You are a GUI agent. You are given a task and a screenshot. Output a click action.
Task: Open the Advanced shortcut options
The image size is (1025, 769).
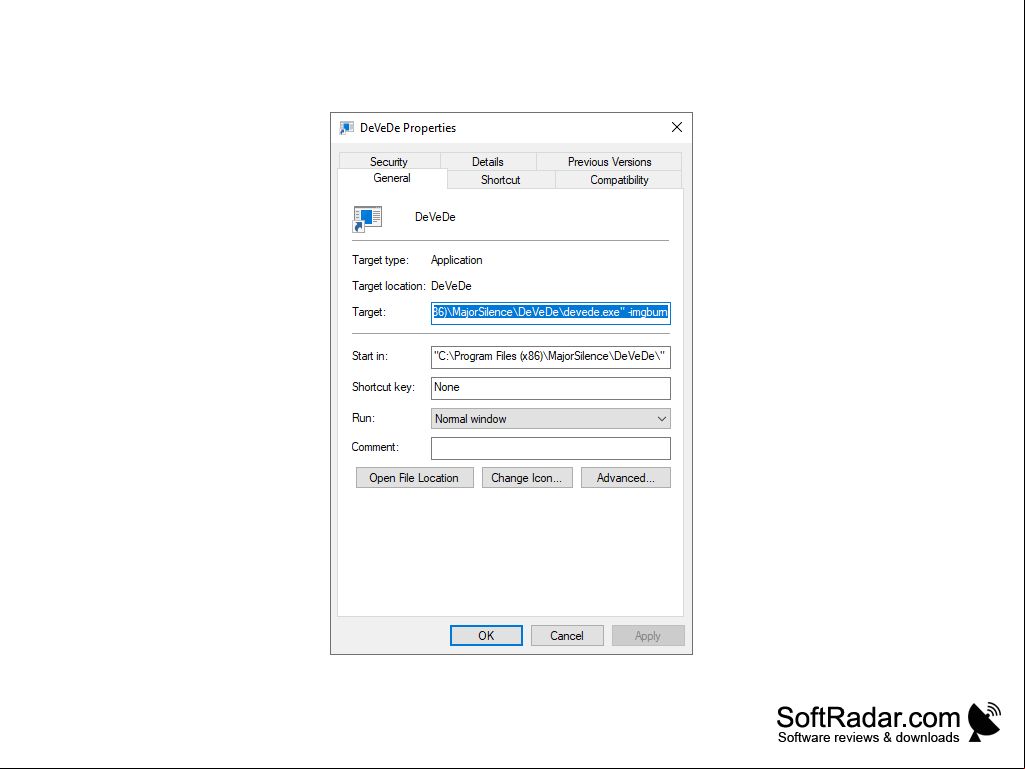pos(626,478)
